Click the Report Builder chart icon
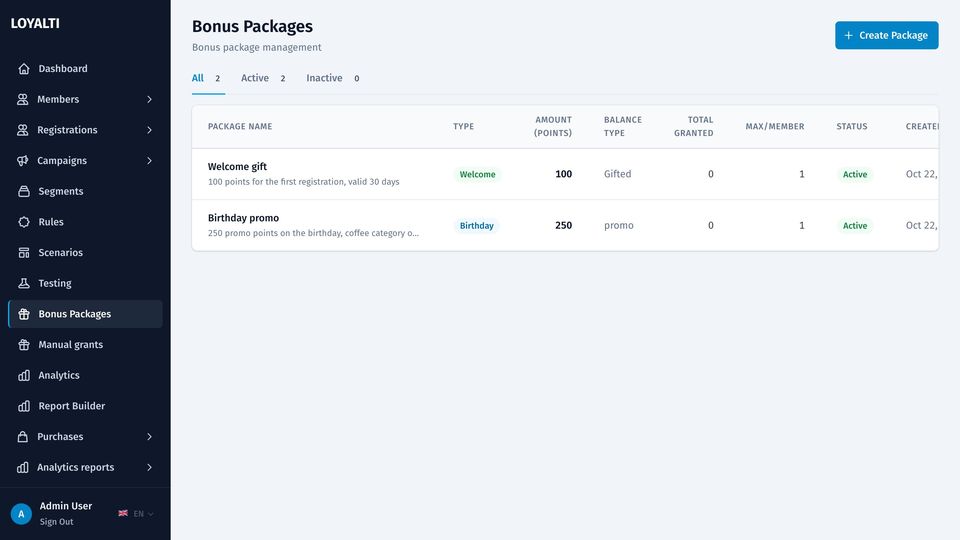 (24, 406)
